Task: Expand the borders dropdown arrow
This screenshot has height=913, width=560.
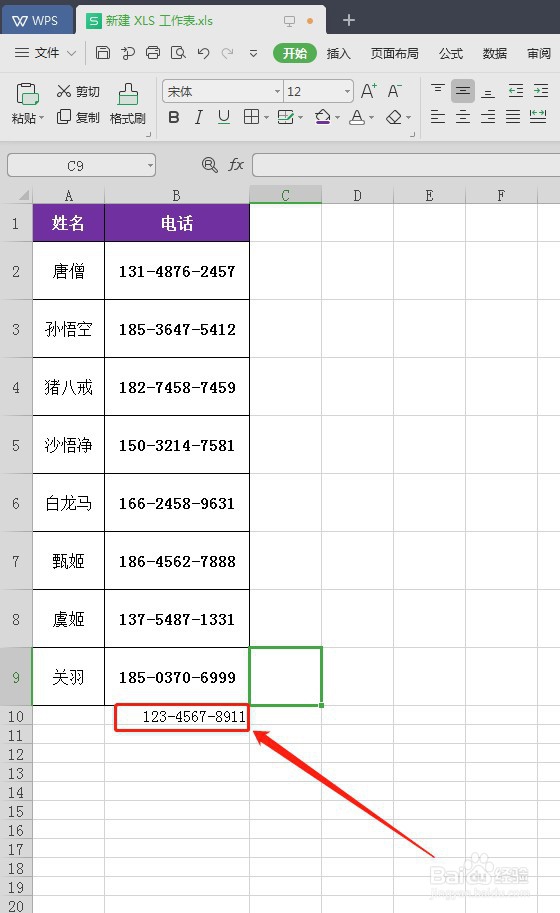Action: [x=266, y=118]
